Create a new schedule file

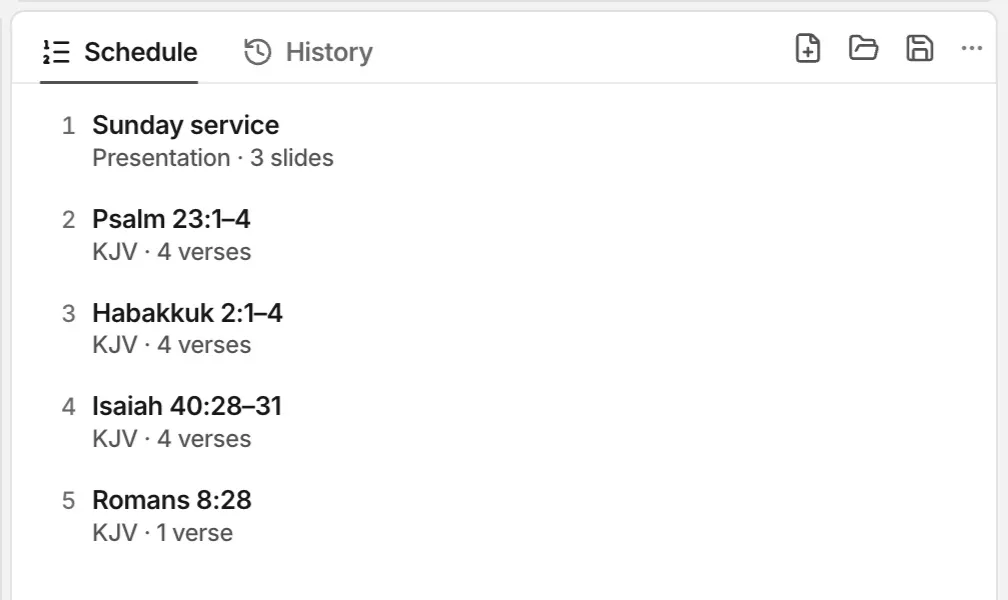coord(807,48)
